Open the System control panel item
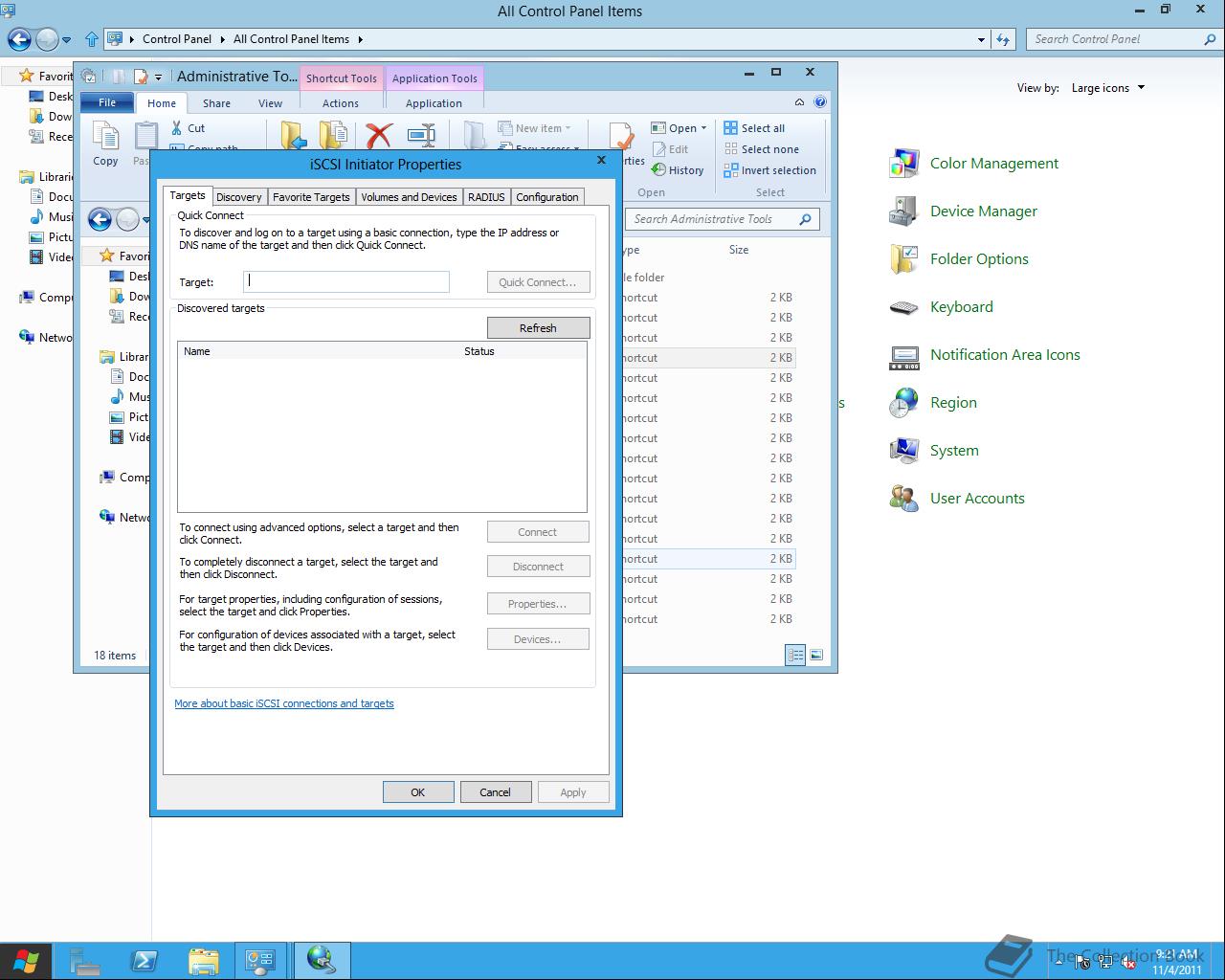Image resolution: width=1225 pixels, height=980 pixels. click(934, 451)
